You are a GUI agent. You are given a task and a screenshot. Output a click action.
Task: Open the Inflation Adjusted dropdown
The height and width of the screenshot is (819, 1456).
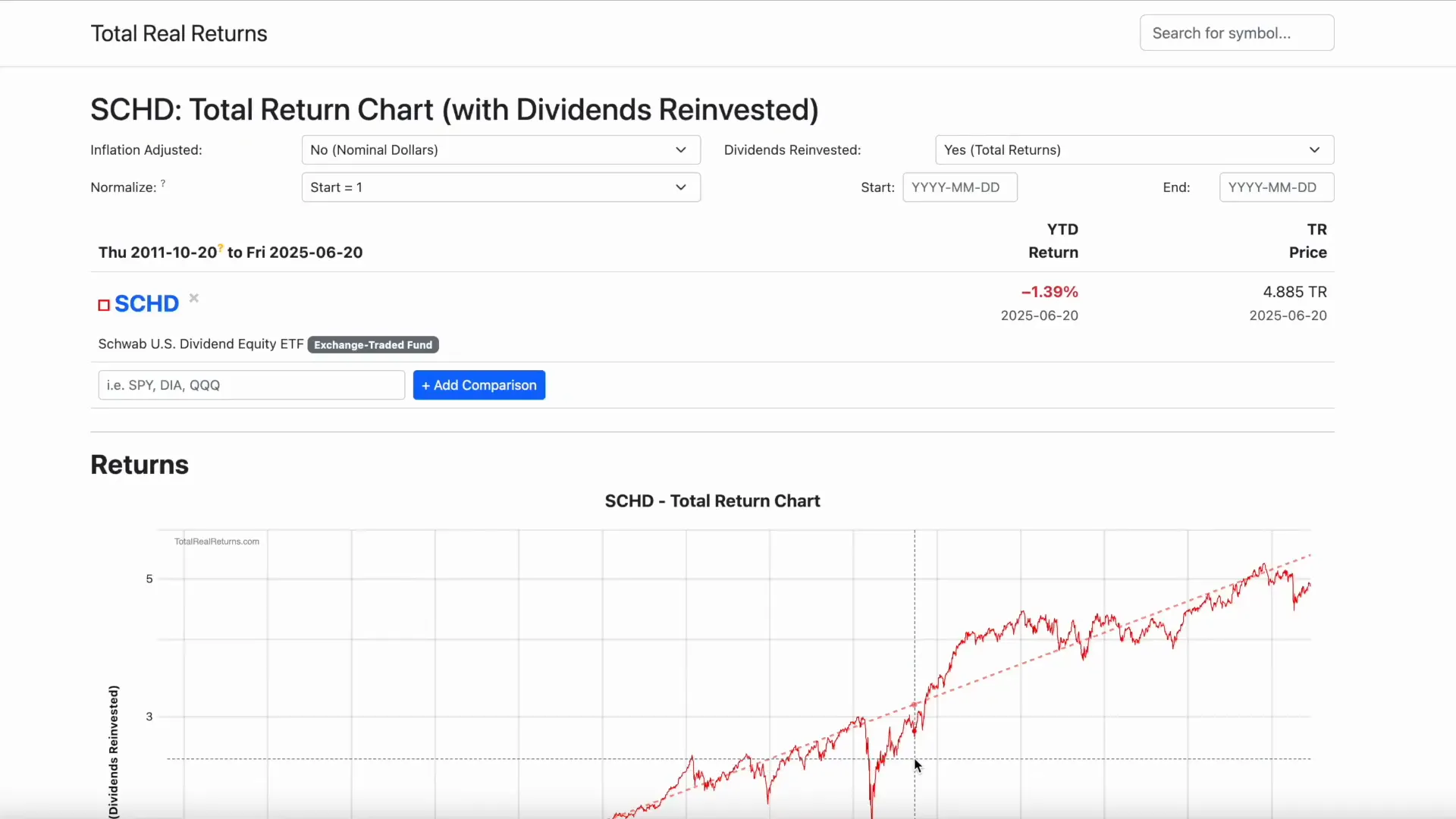pyautogui.click(x=500, y=150)
